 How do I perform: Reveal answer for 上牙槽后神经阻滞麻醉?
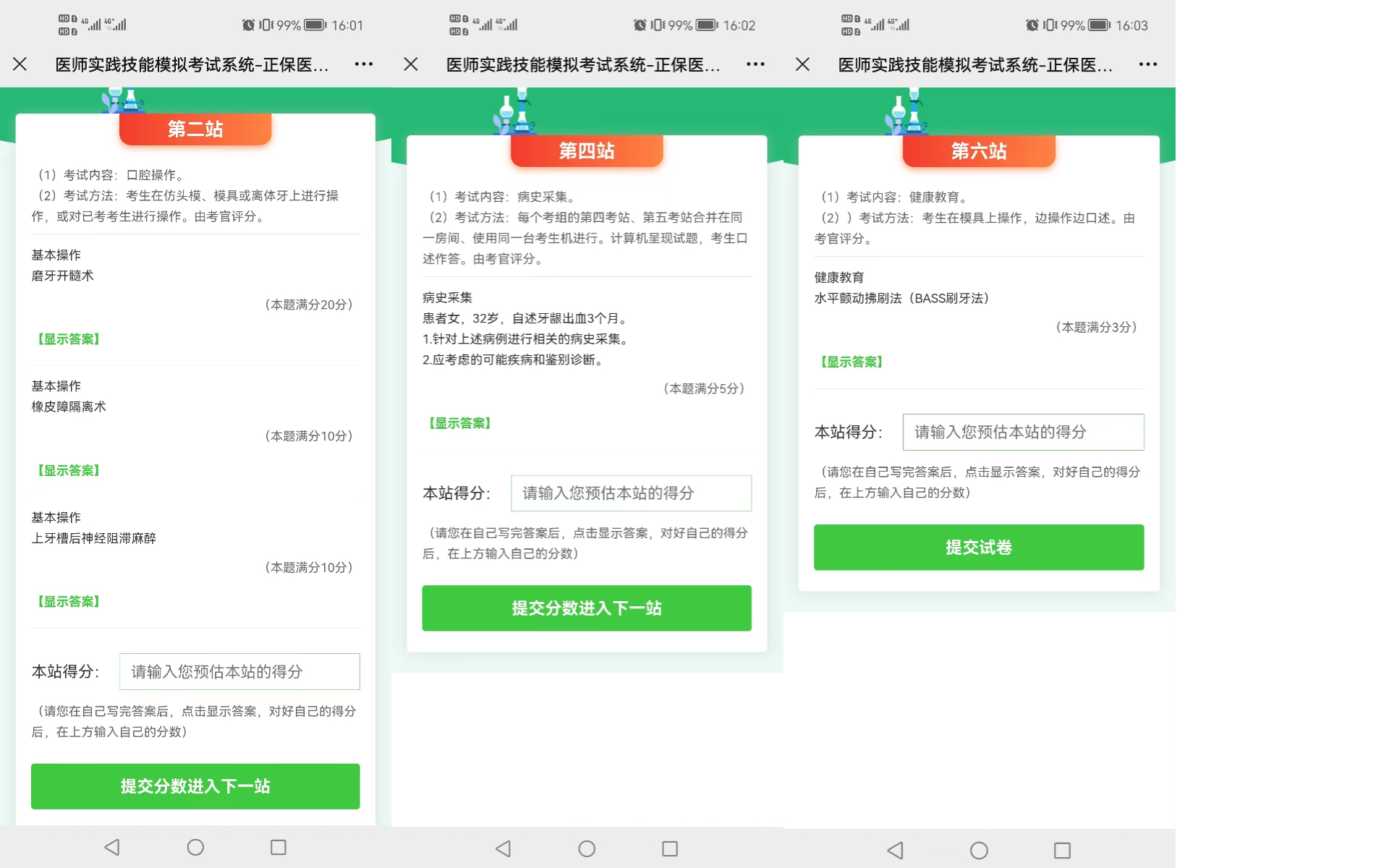point(69,602)
